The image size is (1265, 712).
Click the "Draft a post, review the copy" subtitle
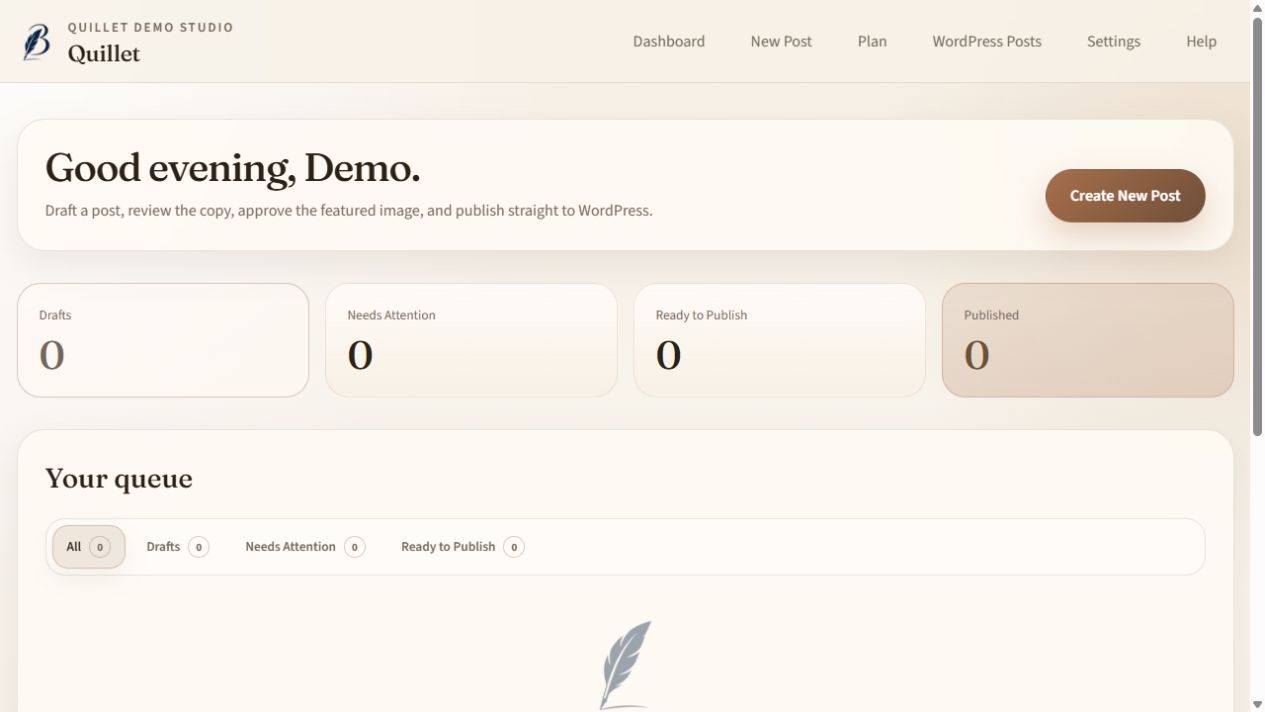tap(349, 211)
